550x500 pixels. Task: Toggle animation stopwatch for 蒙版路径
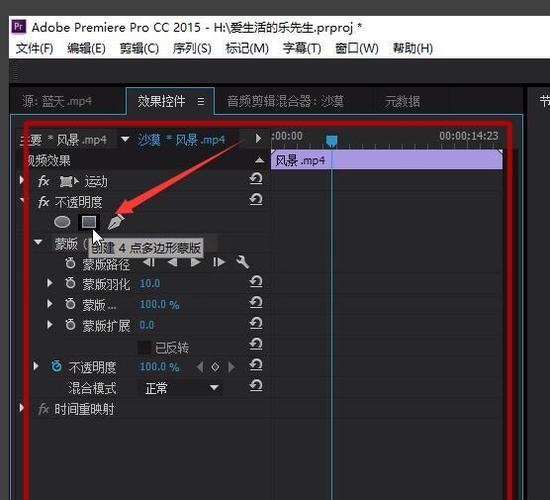(x=71, y=263)
